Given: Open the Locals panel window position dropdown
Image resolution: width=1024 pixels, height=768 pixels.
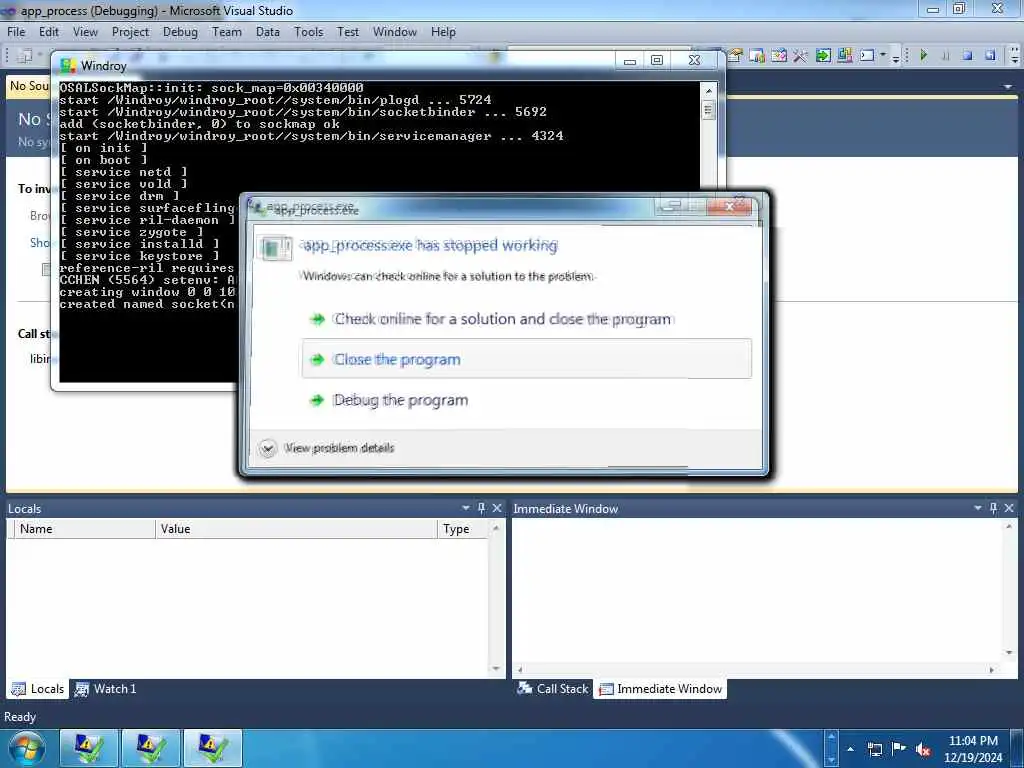Looking at the screenshot, I should click(466, 508).
